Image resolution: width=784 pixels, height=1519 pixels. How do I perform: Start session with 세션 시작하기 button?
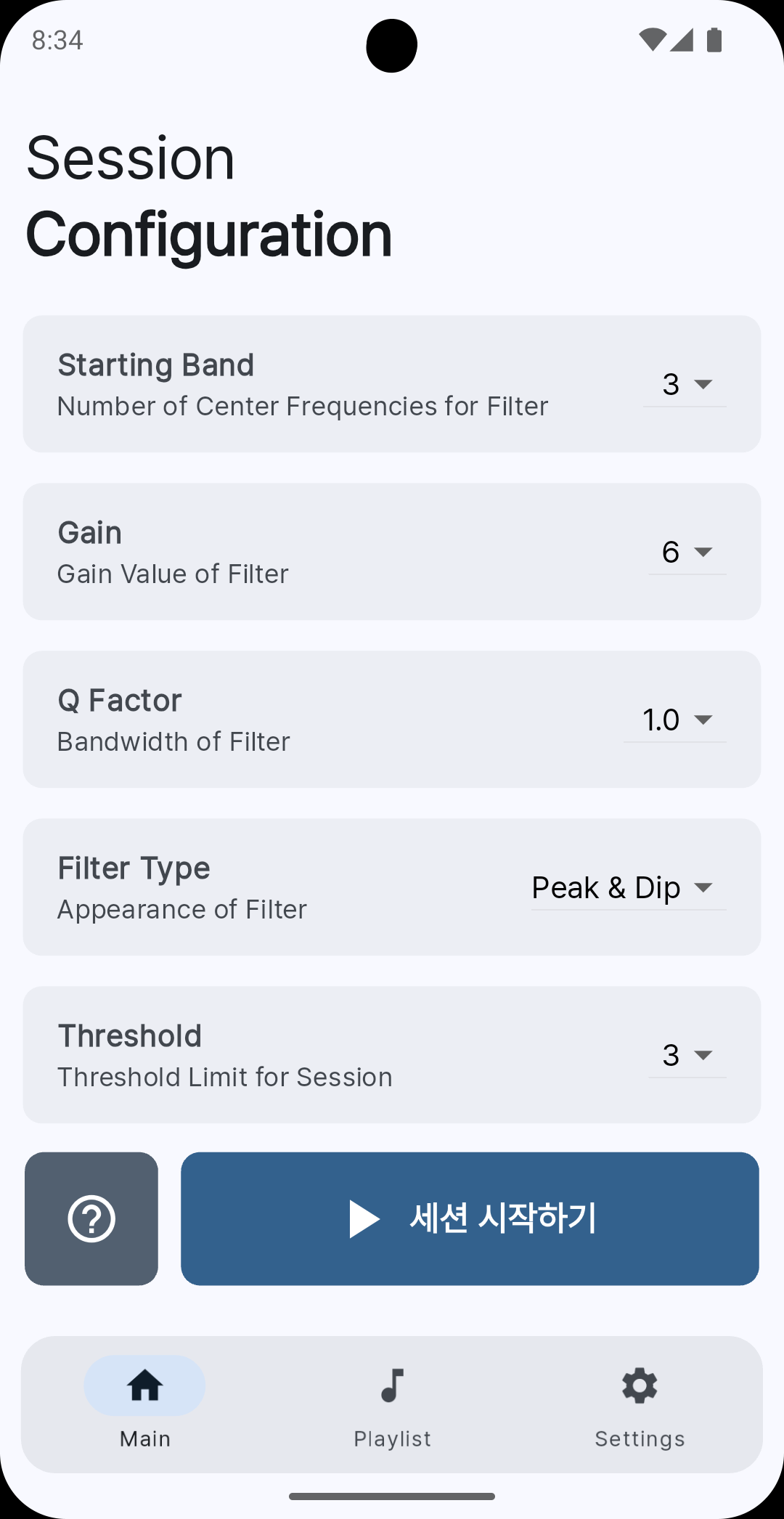(x=470, y=1218)
